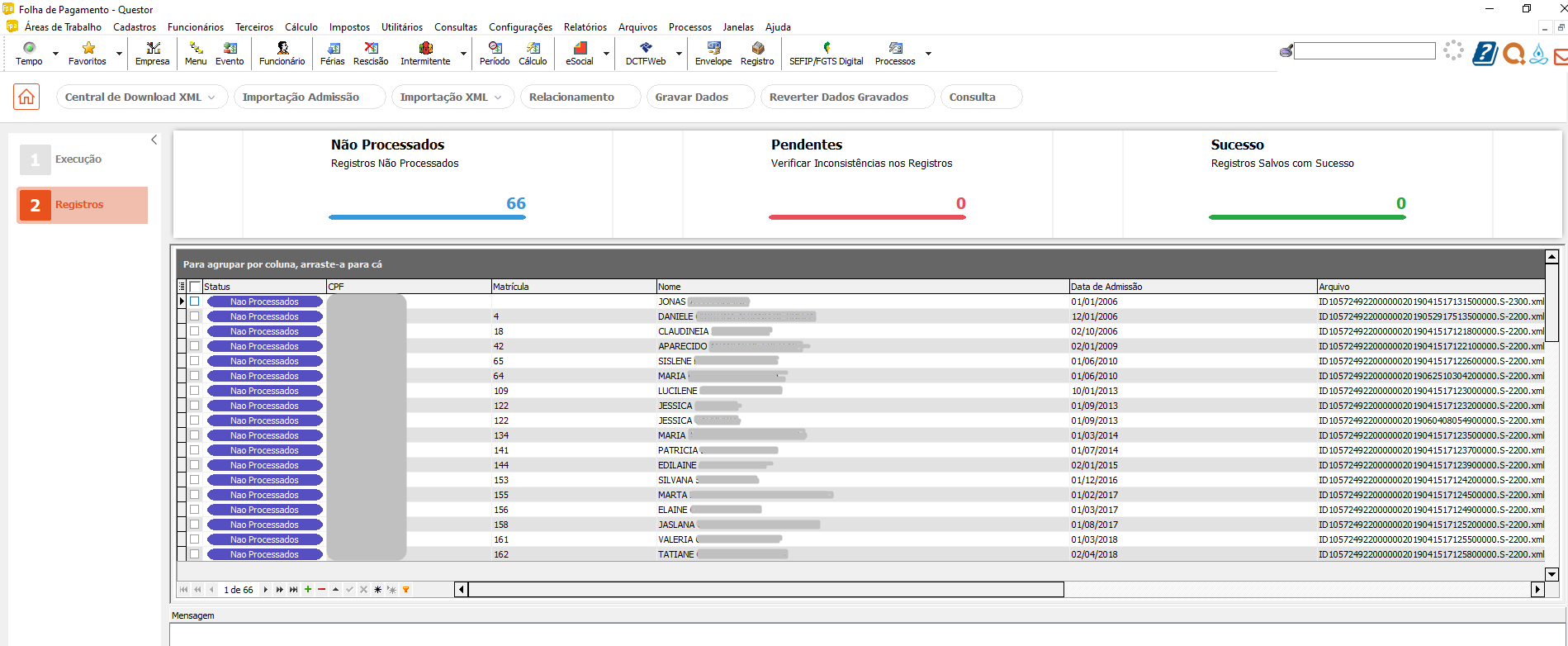The height and width of the screenshot is (646, 1568).
Task: Click the Registro toolbar icon
Action: pos(757,54)
